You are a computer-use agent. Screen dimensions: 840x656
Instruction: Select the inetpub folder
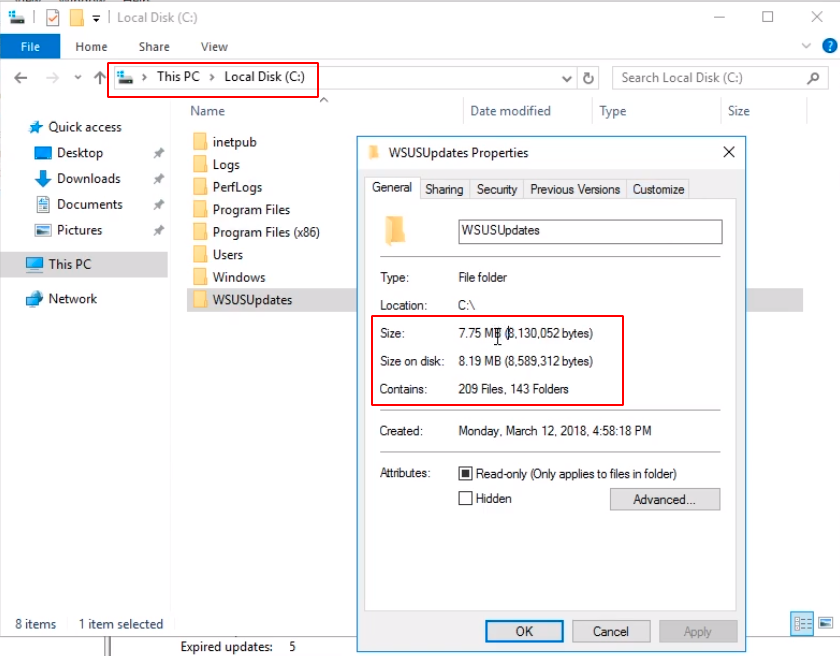tap(234, 142)
